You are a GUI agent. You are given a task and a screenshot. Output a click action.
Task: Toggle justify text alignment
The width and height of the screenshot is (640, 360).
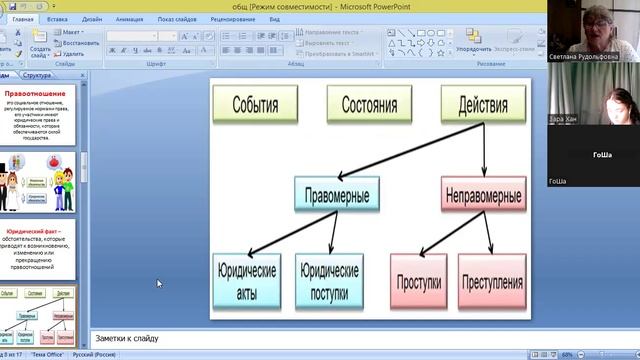[x=261, y=50]
